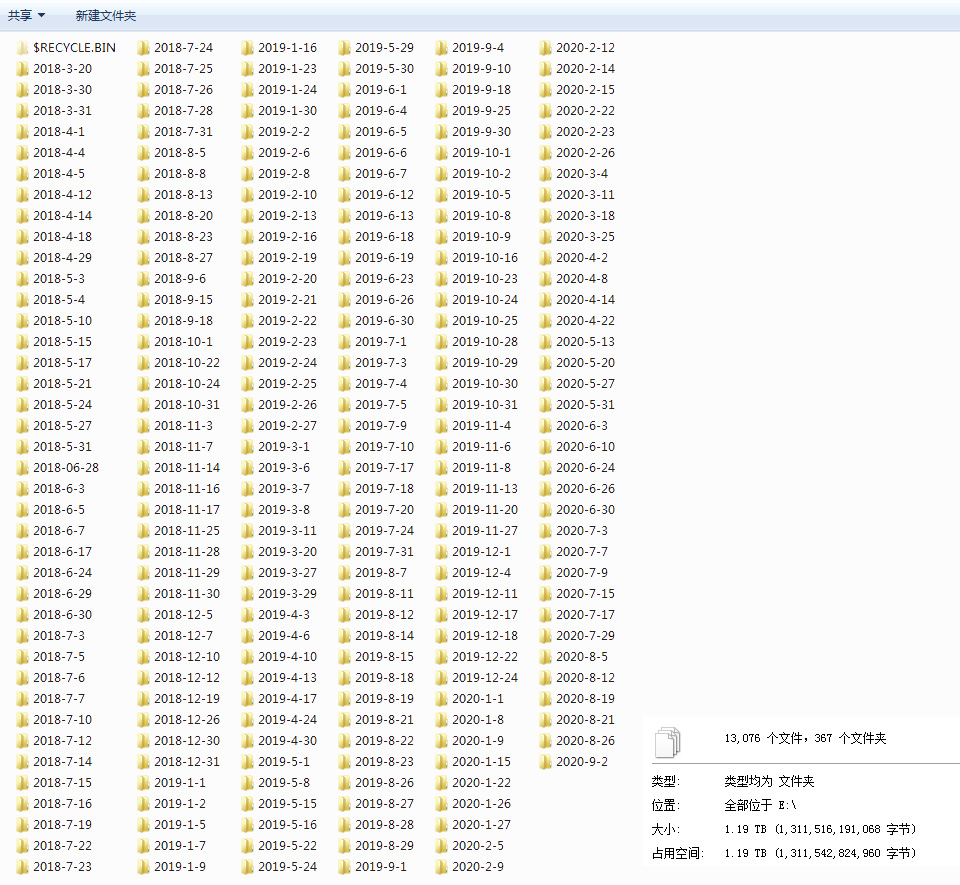The image size is (960, 885).
Task: Select the 2018-06-28 folder icon
Action: click(x=23, y=468)
